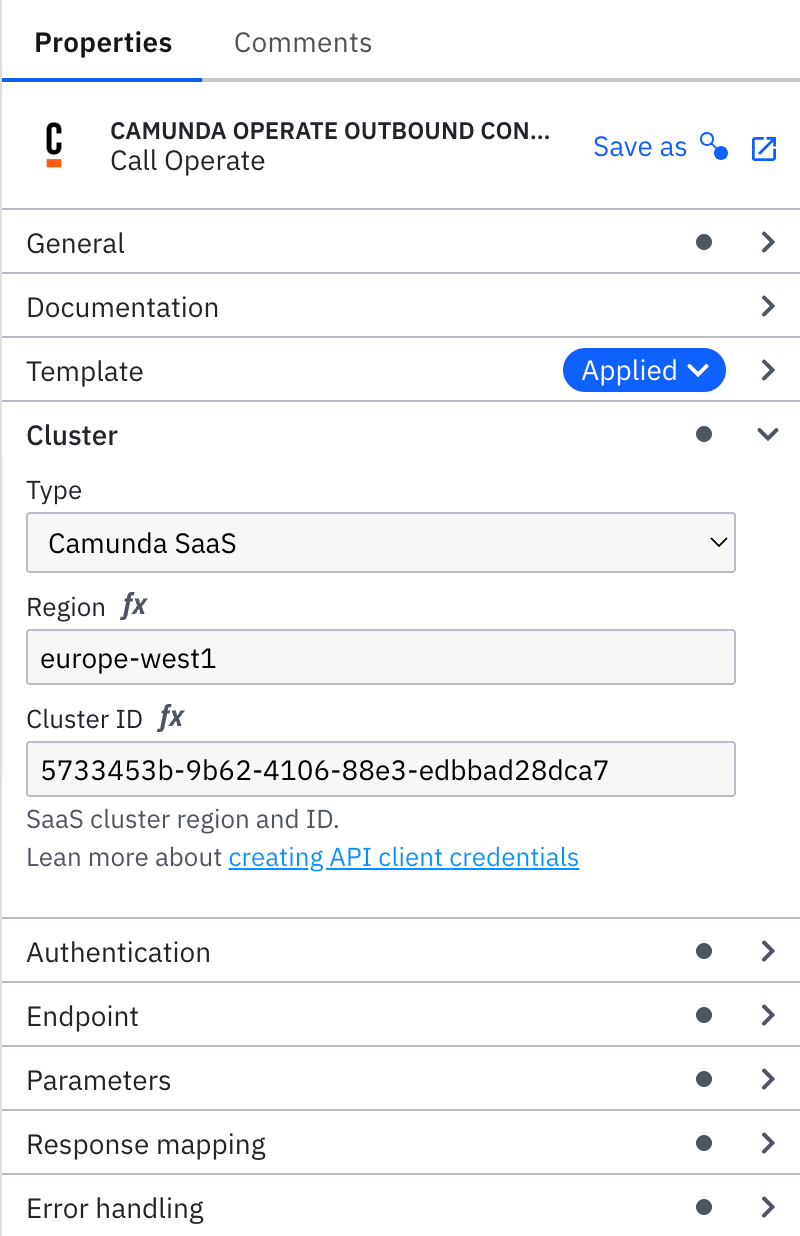Click the Endpoint section indicator dot
Screen dimensions: 800x1236
click(704, 1015)
